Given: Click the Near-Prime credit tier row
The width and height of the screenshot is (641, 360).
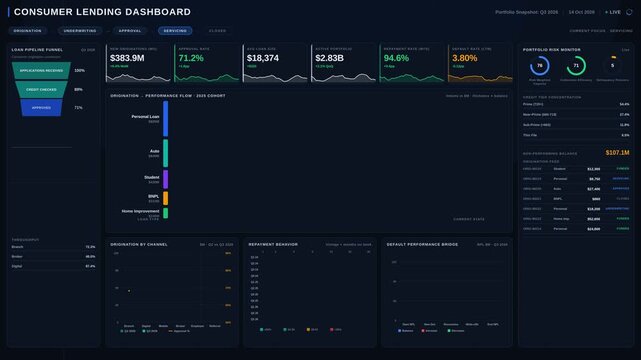Looking at the screenshot, I should pyautogui.click(x=576, y=114).
